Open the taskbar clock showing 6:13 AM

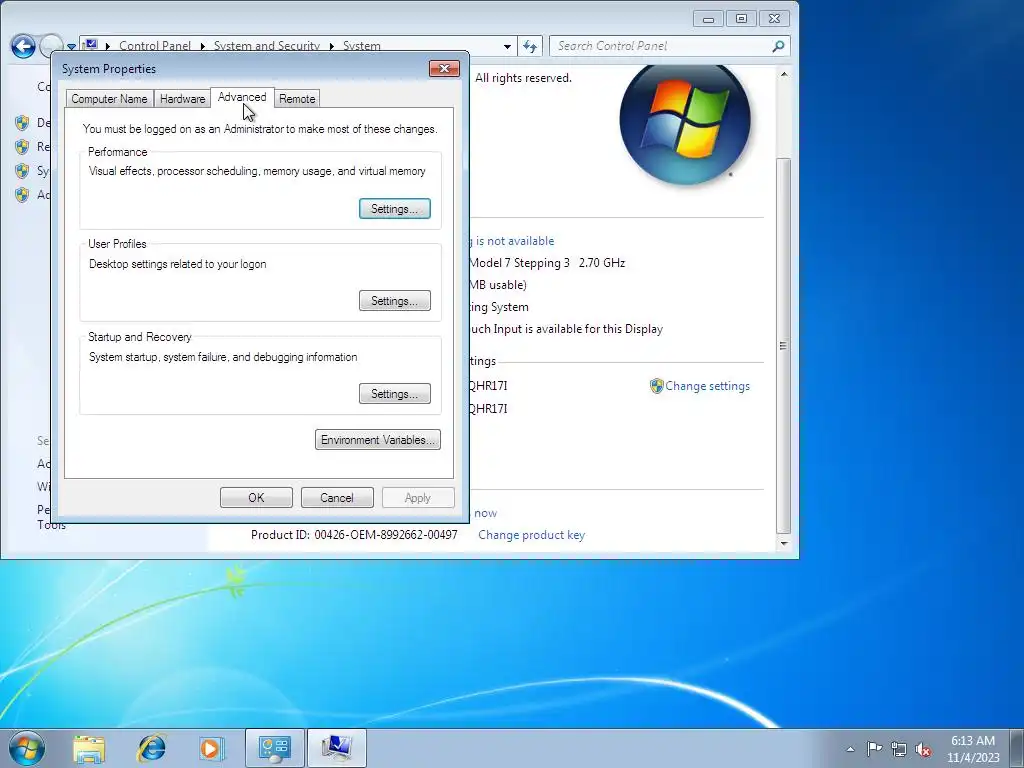[x=972, y=748]
